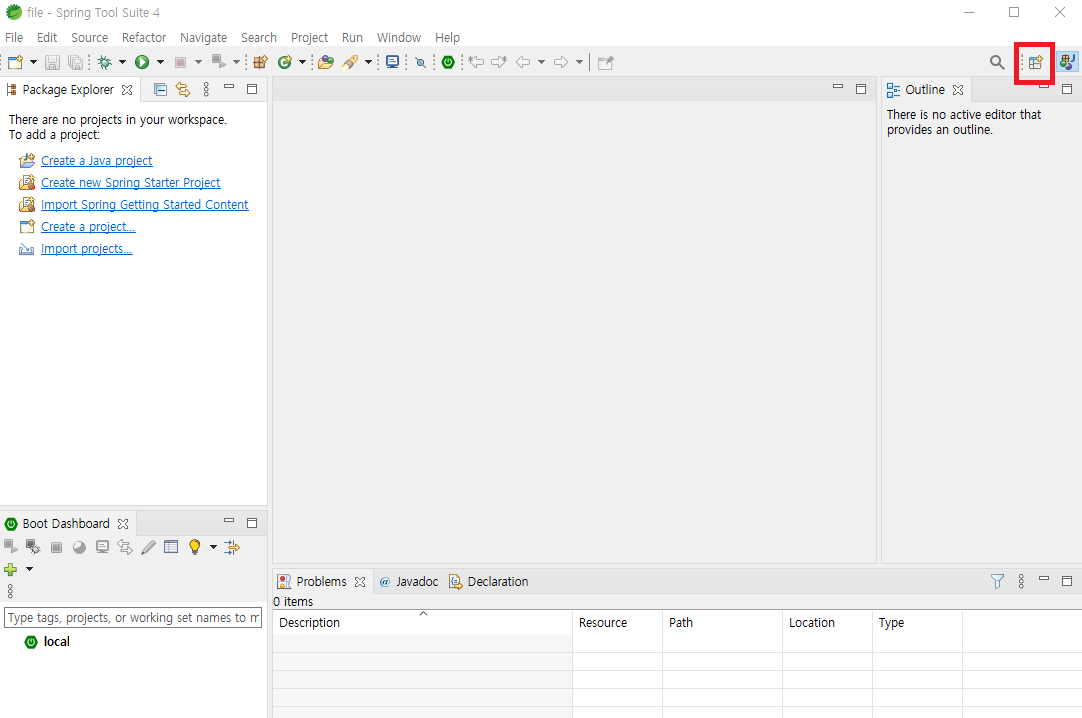Image resolution: width=1082 pixels, height=718 pixels.
Task: Click Import Spring Getting Started Content link
Action: click(x=144, y=205)
